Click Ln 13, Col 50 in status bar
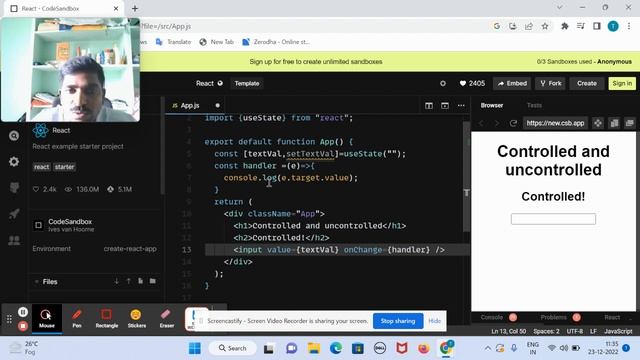The image size is (640, 360). [509, 331]
